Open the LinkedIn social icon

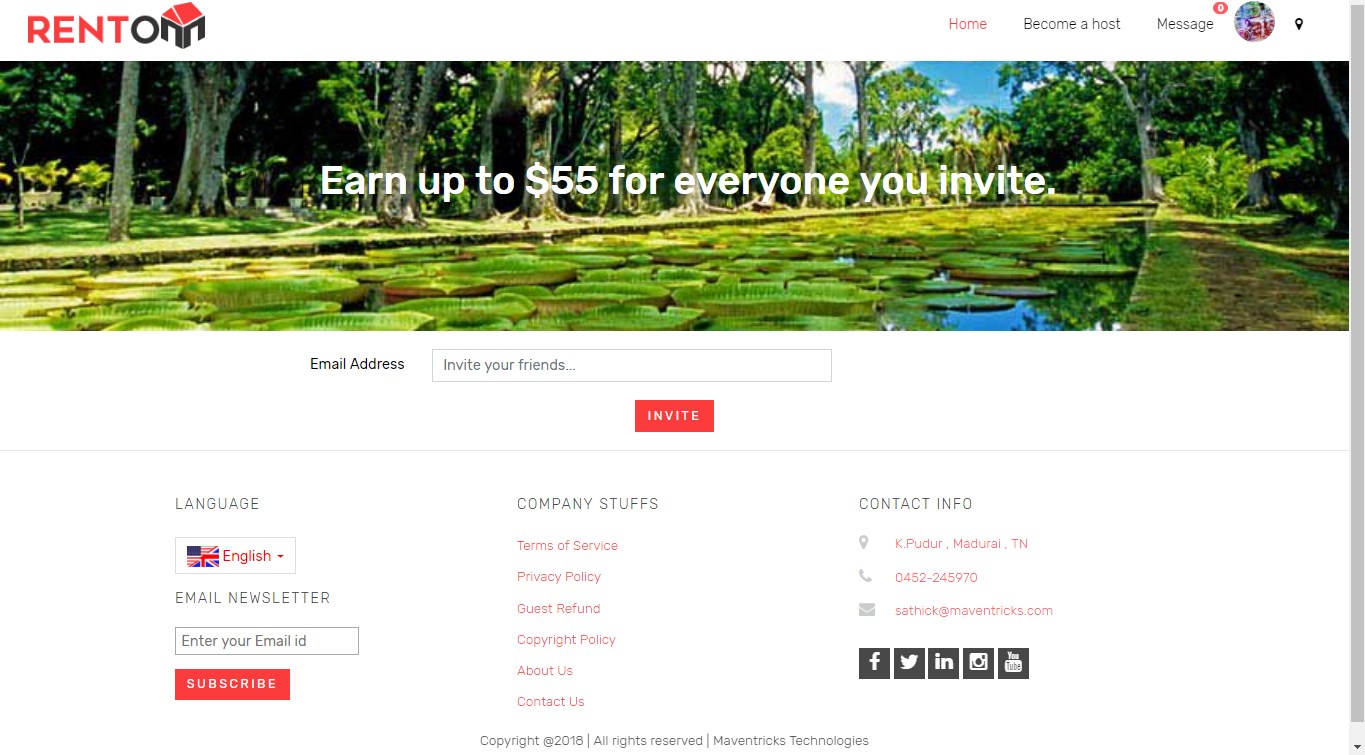coord(943,663)
